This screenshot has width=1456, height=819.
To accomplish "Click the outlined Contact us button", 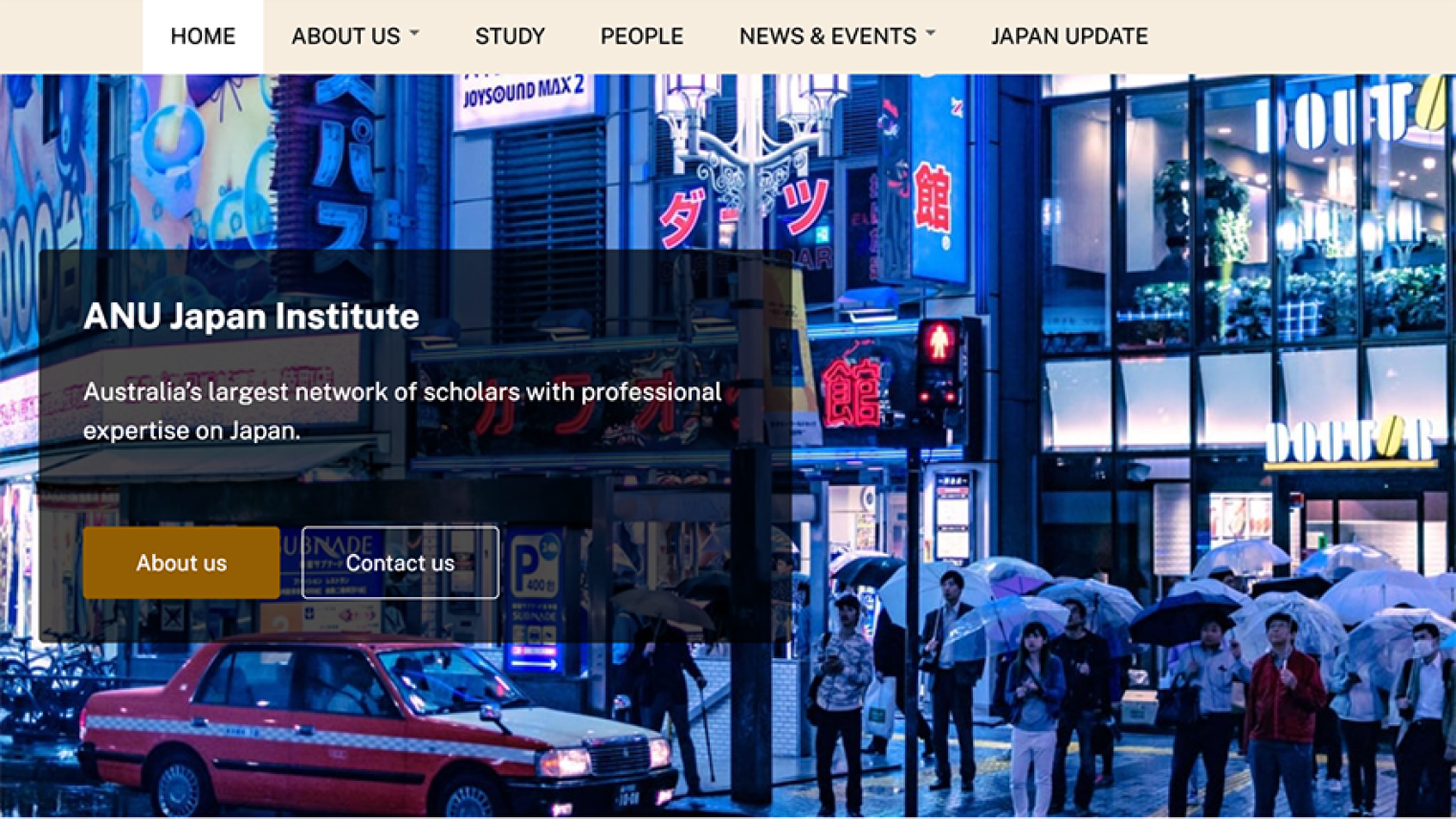I will (400, 563).
